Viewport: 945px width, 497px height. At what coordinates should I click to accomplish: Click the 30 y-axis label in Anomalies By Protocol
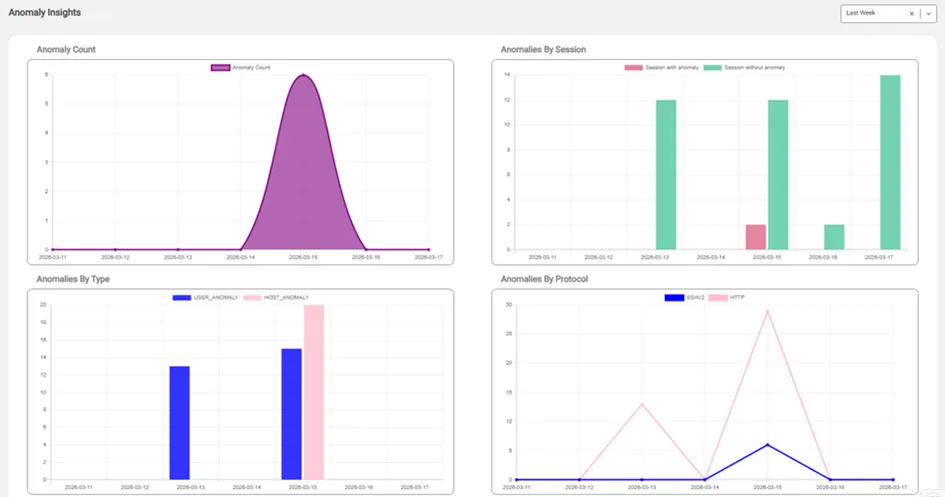pyautogui.click(x=509, y=305)
